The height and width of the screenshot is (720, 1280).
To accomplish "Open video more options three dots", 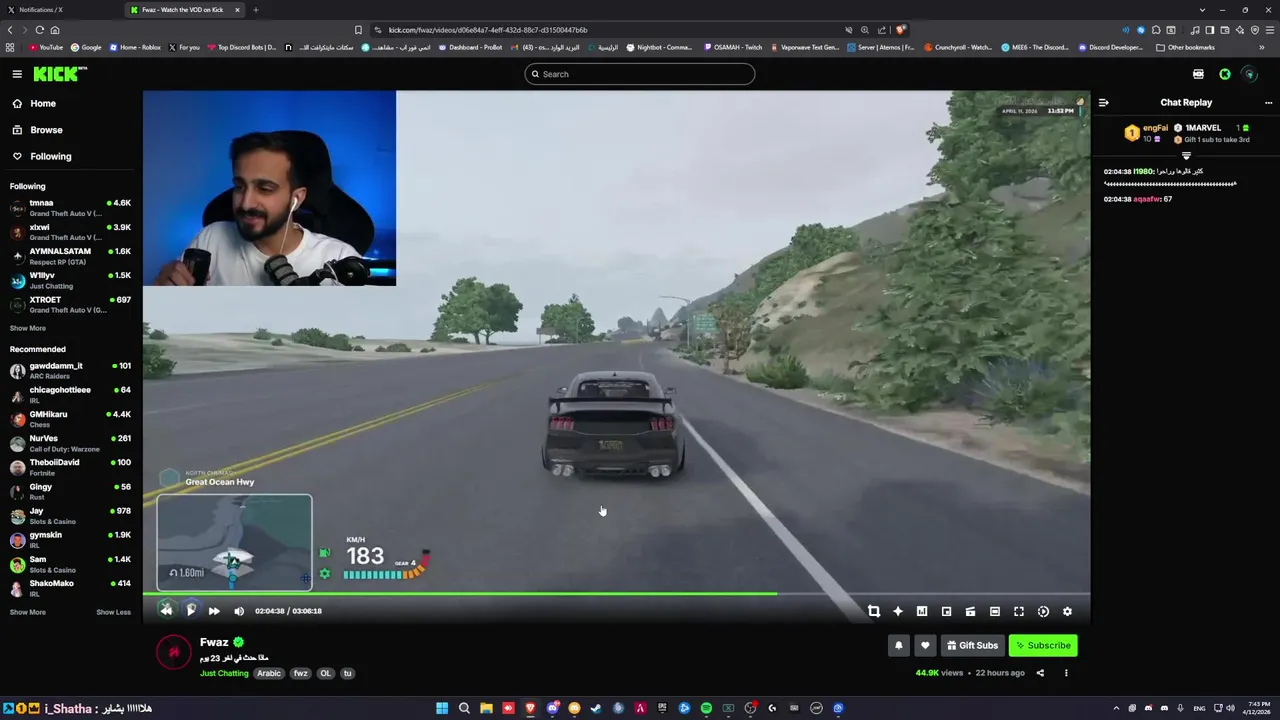I will click(x=1066, y=673).
